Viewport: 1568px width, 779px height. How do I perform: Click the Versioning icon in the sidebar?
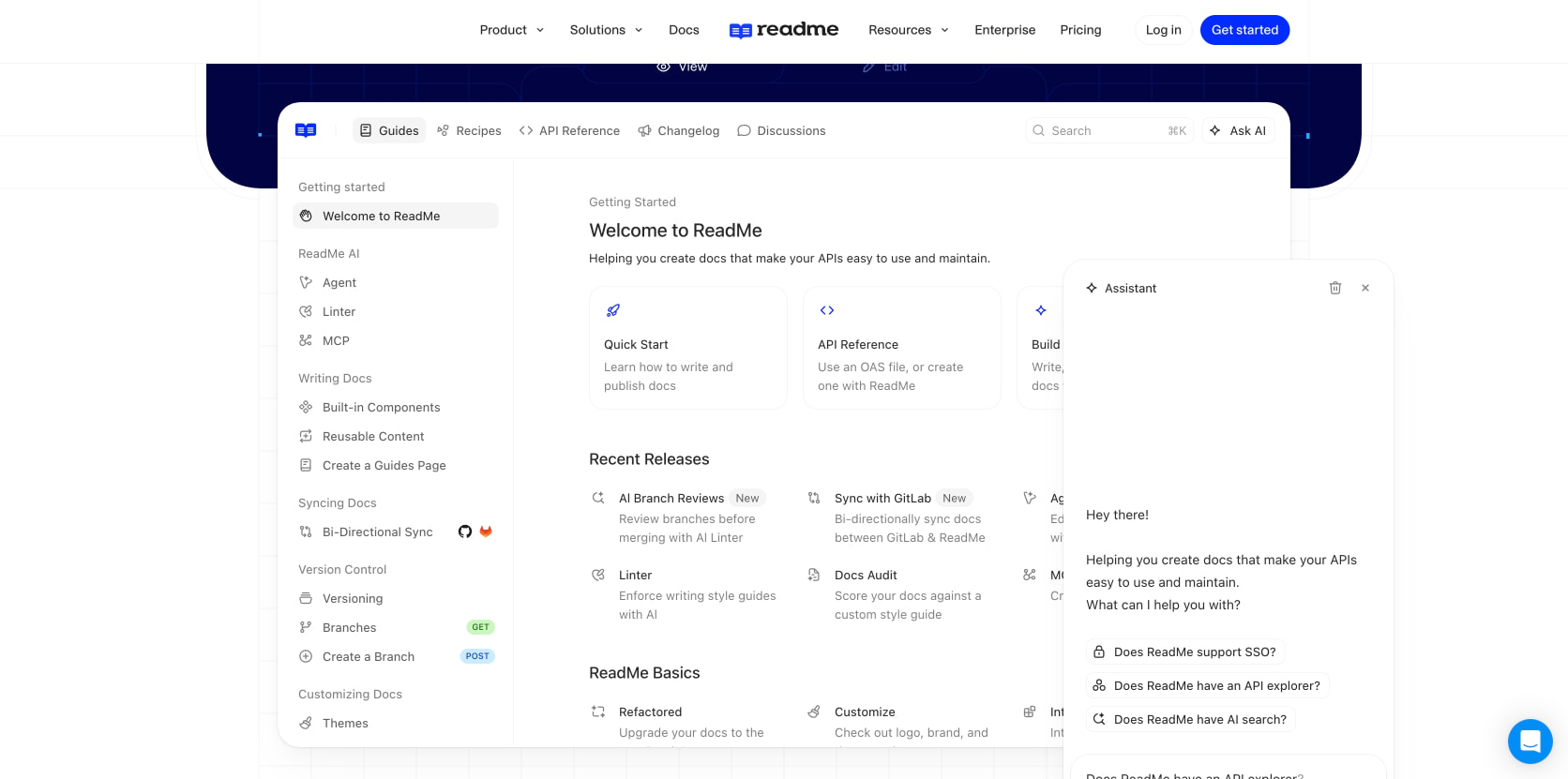click(x=306, y=598)
